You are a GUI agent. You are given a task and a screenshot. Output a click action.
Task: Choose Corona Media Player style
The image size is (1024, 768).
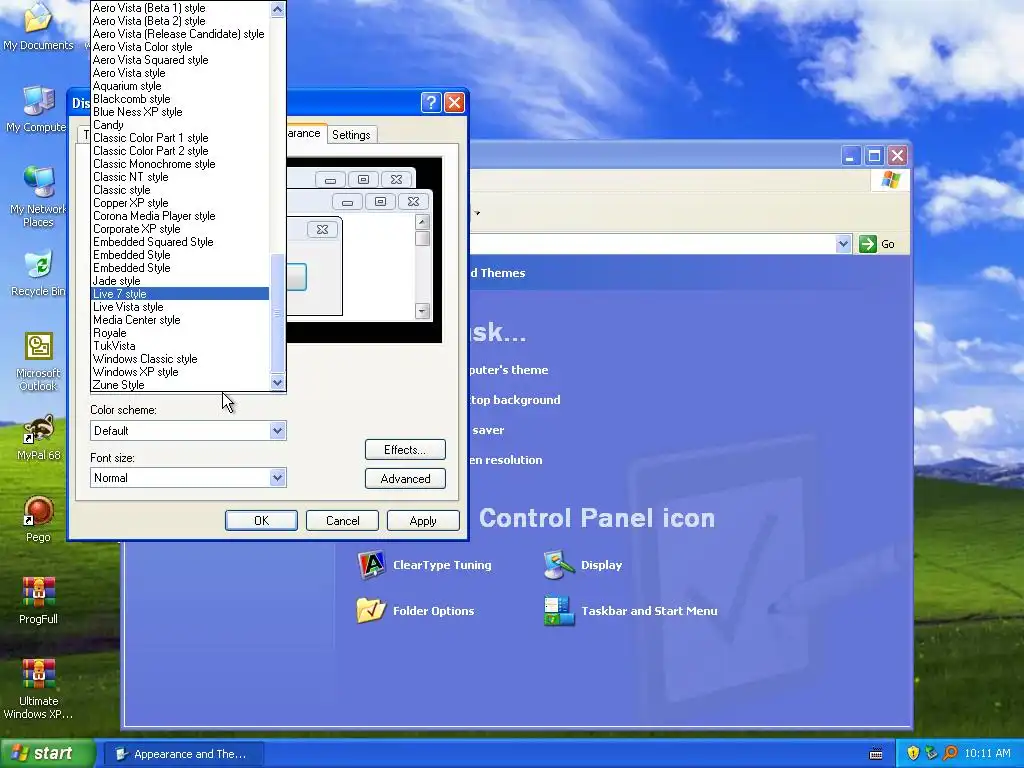click(180, 216)
